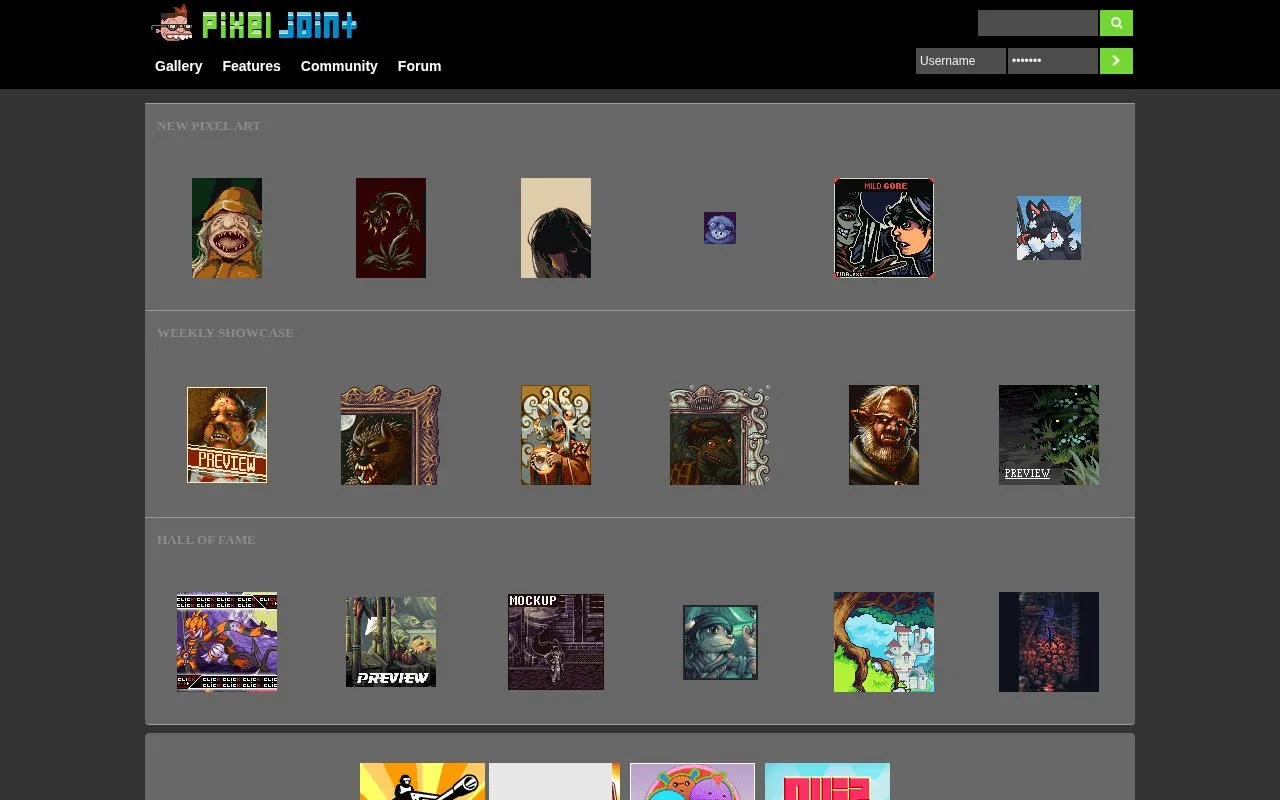Screen dimensions: 1280x800
Task: Open the bamboo scene Preview thumbnail
Action: (x=391, y=642)
